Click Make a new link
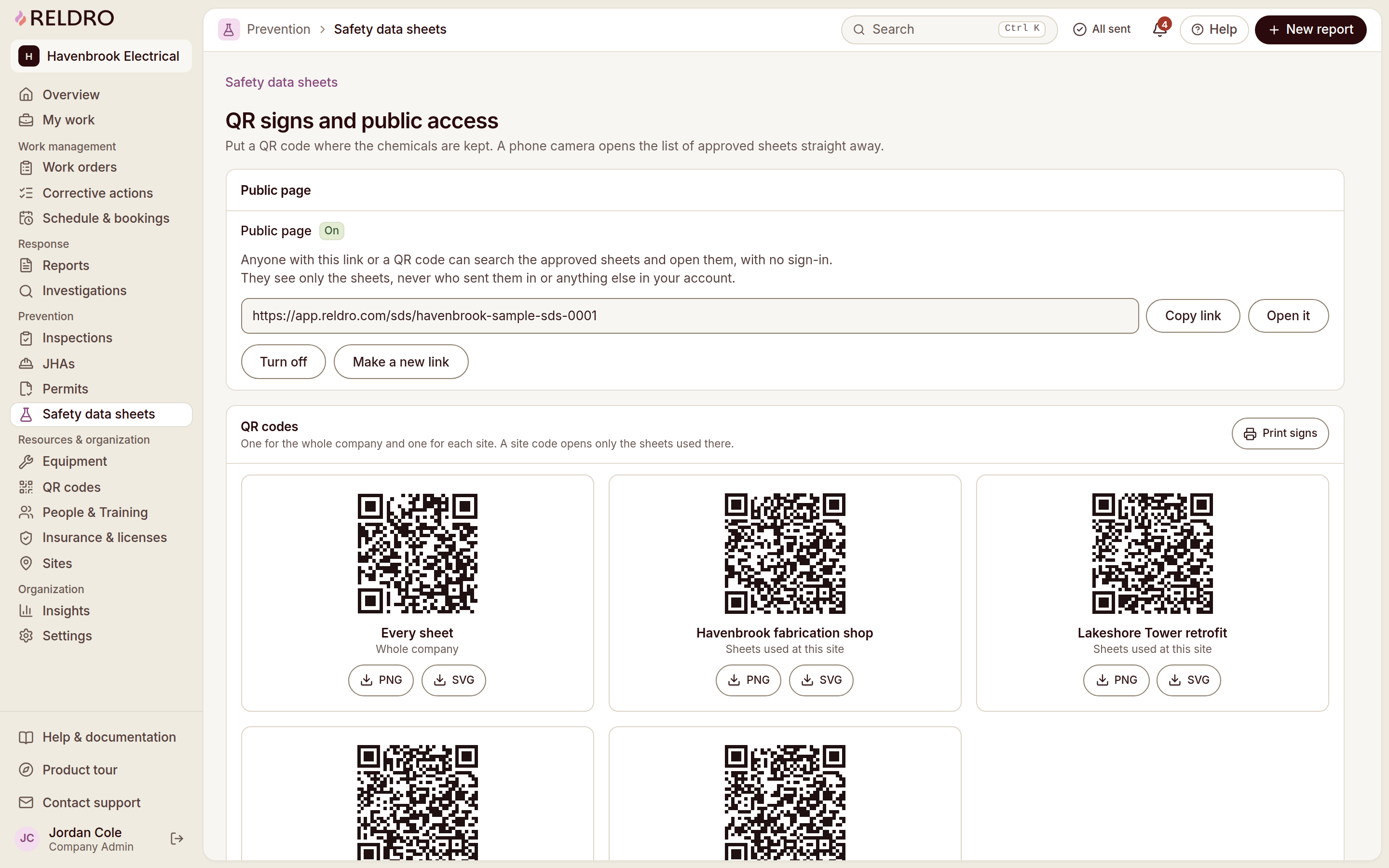The height and width of the screenshot is (868, 1389). (401, 362)
